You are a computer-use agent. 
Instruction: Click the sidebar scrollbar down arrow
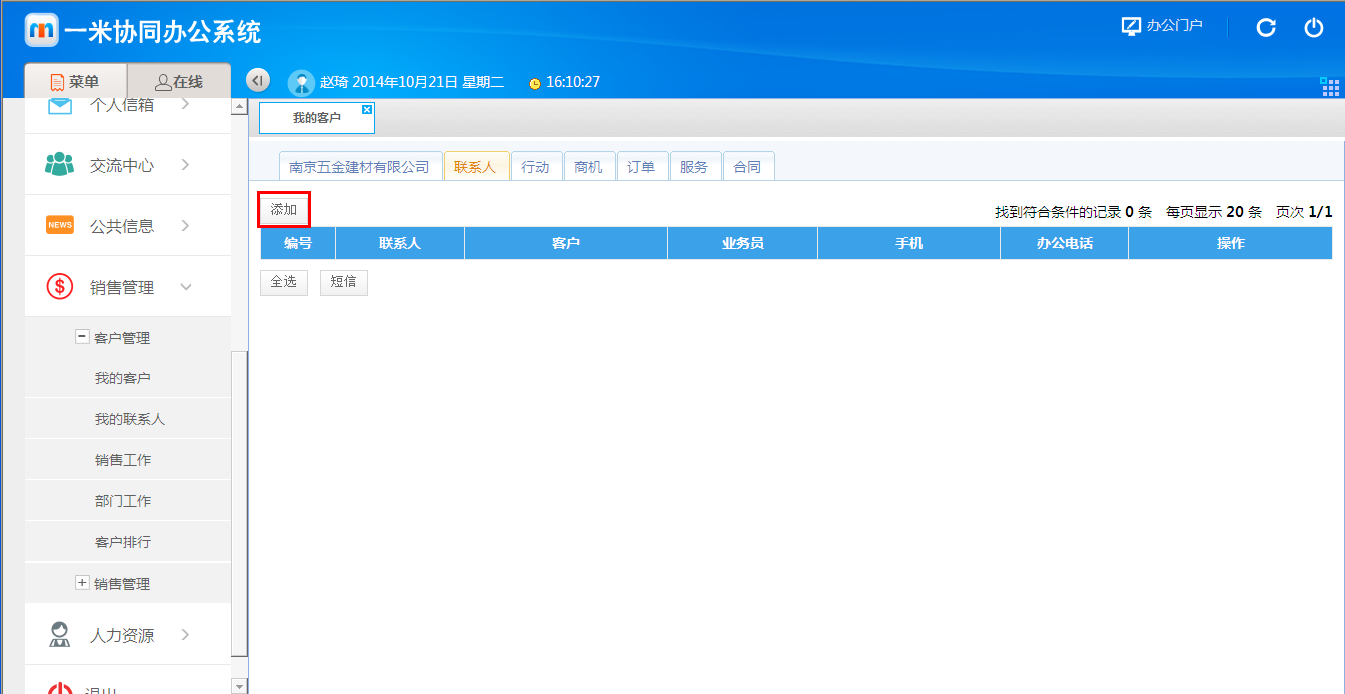(239, 686)
